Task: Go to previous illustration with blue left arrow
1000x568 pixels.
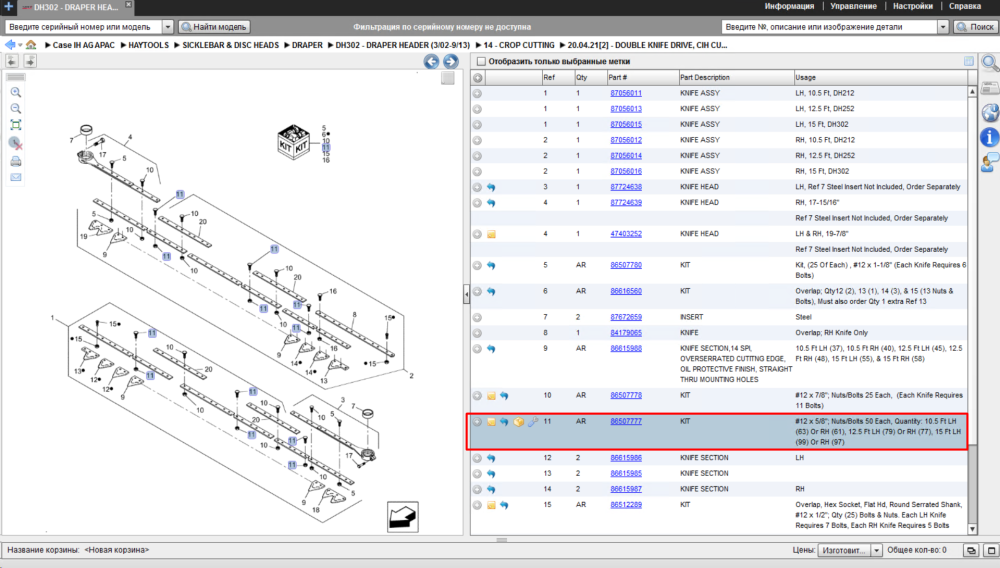Action: pos(431,61)
